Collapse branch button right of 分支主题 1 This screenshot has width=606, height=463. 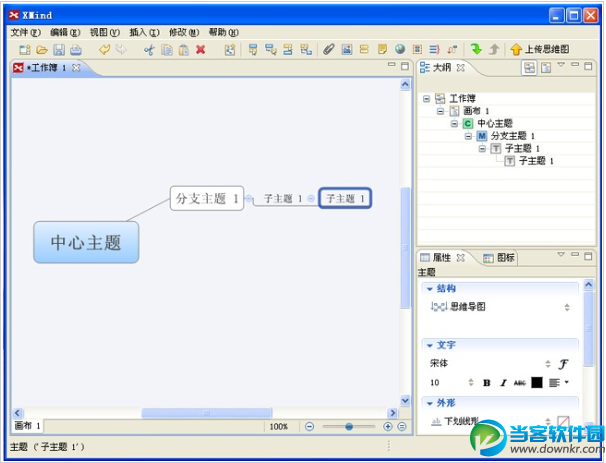249,199
